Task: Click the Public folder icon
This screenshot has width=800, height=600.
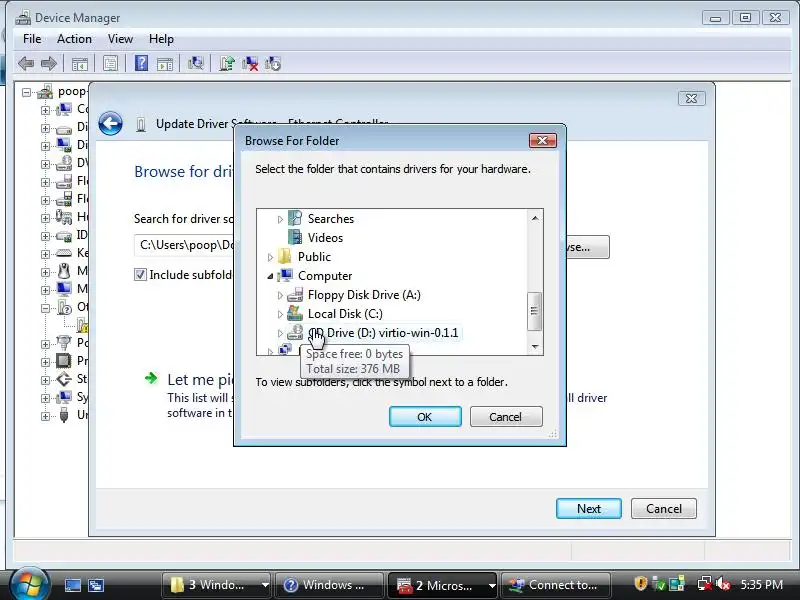Action: coord(285,256)
